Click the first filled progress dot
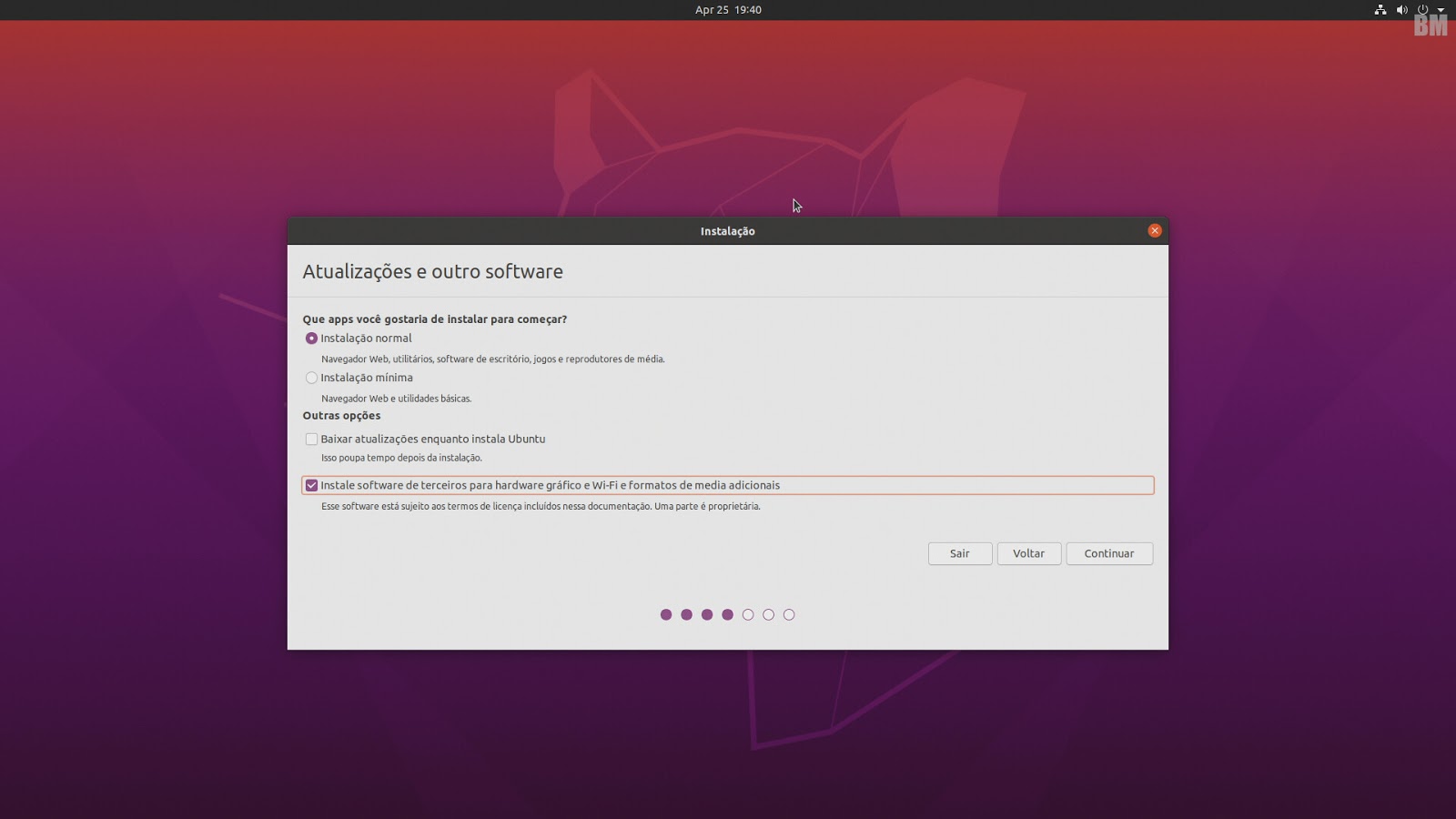The image size is (1456, 819). click(666, 615)
